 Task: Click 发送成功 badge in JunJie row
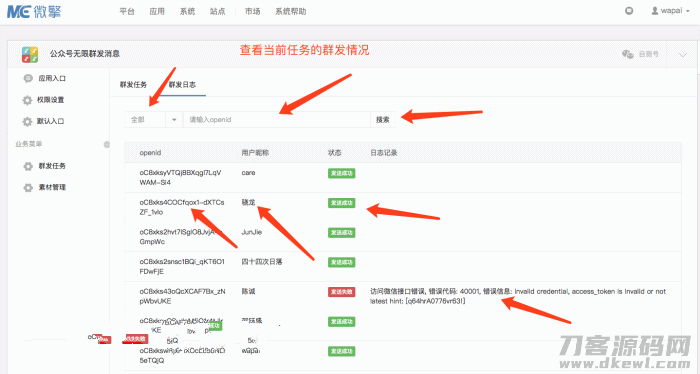[x=342, y=233]
